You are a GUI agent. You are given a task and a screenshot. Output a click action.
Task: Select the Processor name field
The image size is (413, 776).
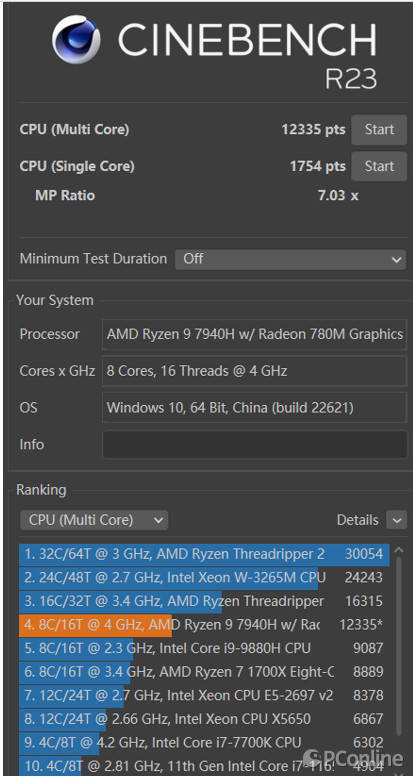pos(254,335)
